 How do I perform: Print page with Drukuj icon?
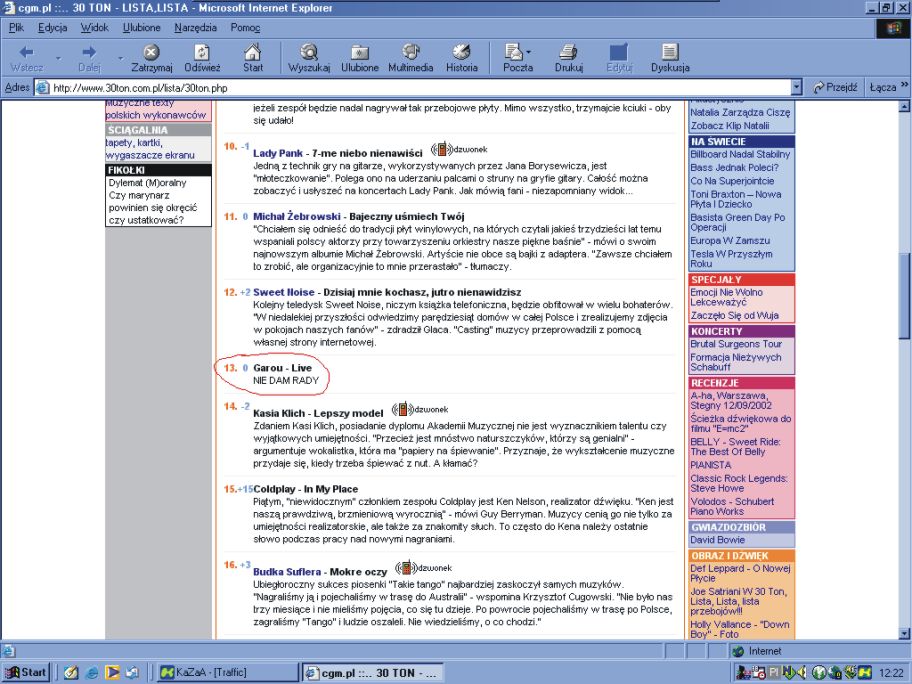click(568, 52)
